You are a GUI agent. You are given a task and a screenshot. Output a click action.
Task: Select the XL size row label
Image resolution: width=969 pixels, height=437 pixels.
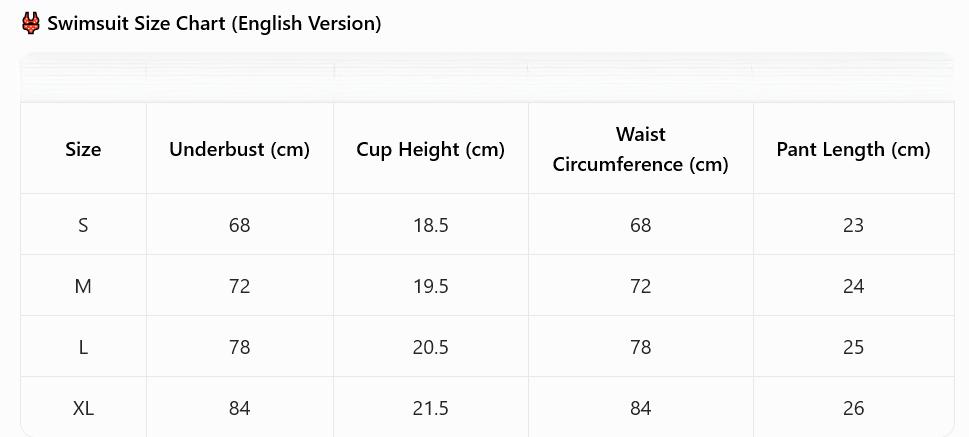tap(83, 408)
